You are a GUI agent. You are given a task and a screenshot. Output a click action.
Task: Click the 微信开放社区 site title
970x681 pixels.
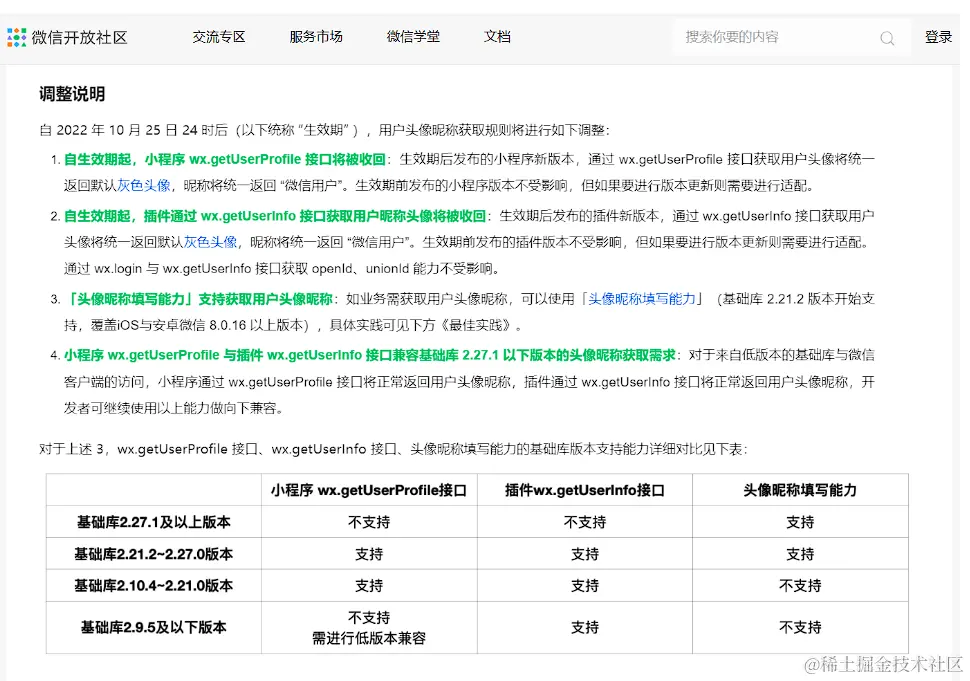tap(79, 38)
